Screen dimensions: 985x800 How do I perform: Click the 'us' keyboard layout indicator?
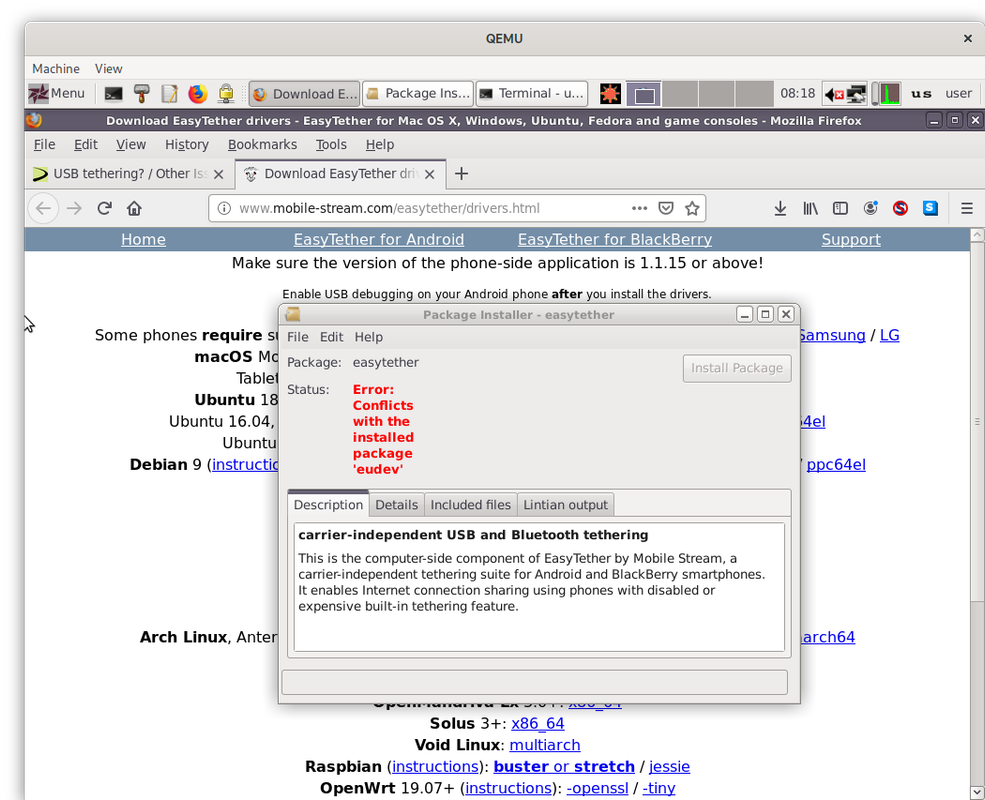pos(921,94)
